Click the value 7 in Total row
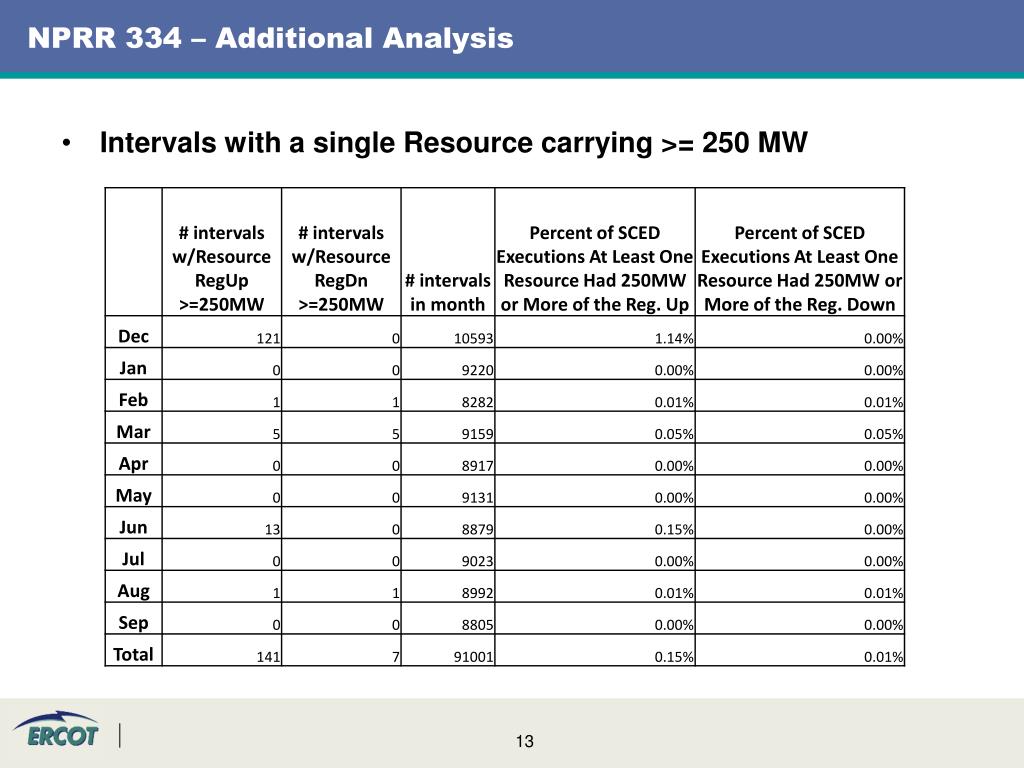This screenshot has width=1024, height=768. point(396,657)
